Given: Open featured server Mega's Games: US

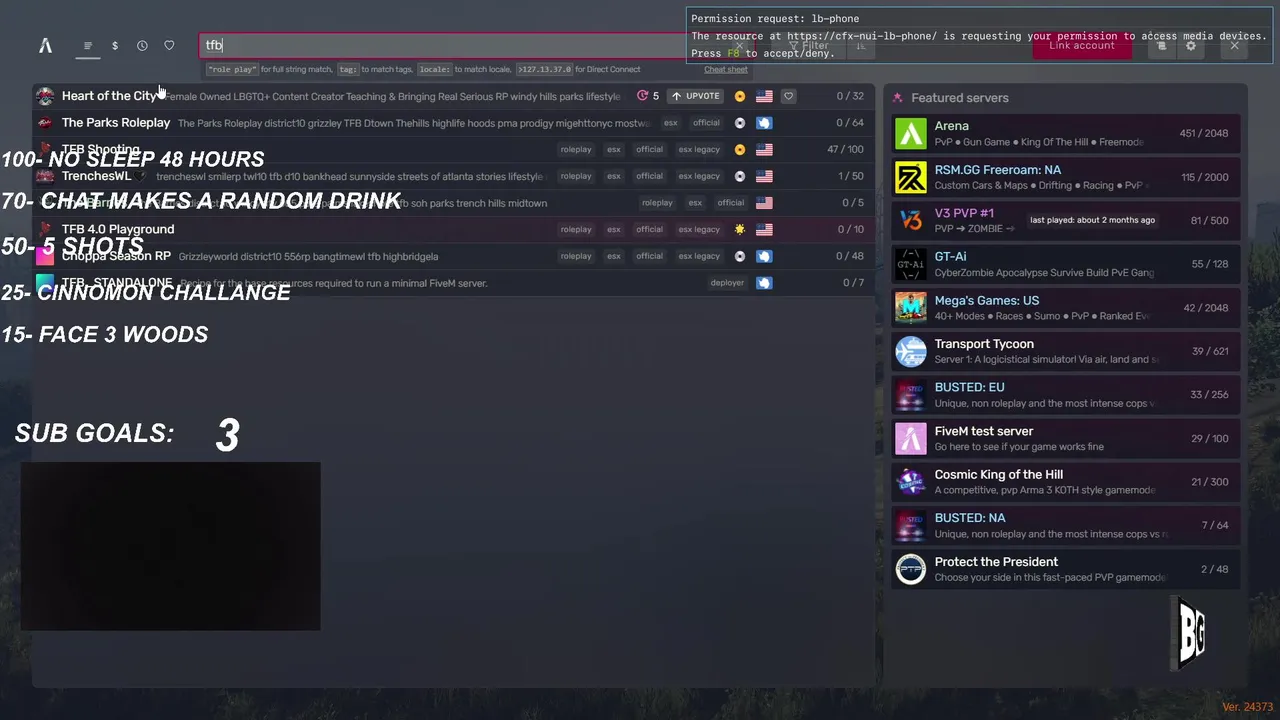Looking at the screenshot, I should coord(1066,308).
